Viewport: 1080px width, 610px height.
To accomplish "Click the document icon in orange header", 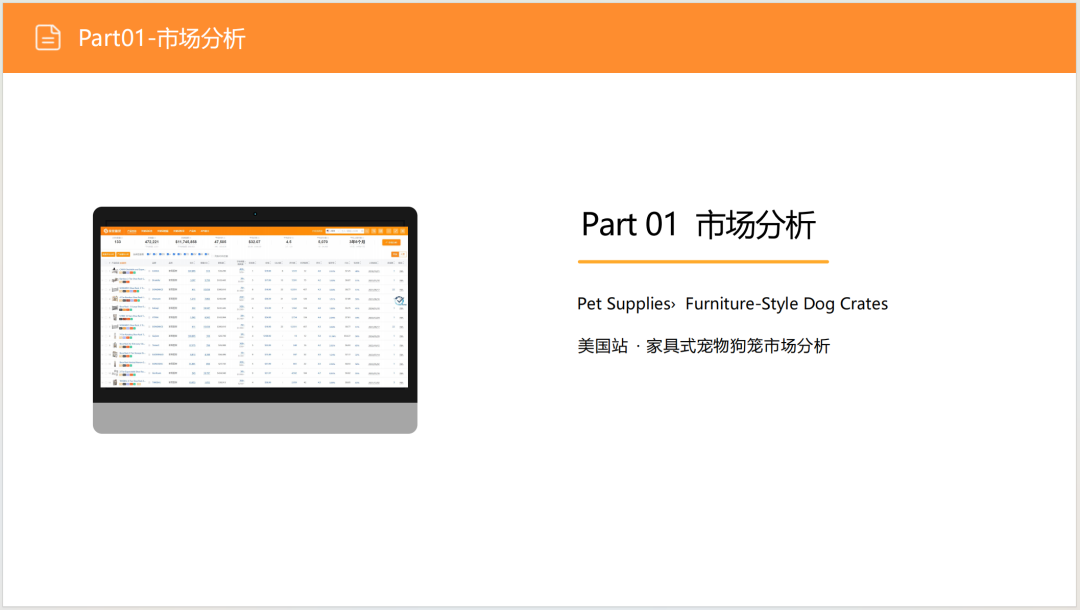I will click(48, 37).
